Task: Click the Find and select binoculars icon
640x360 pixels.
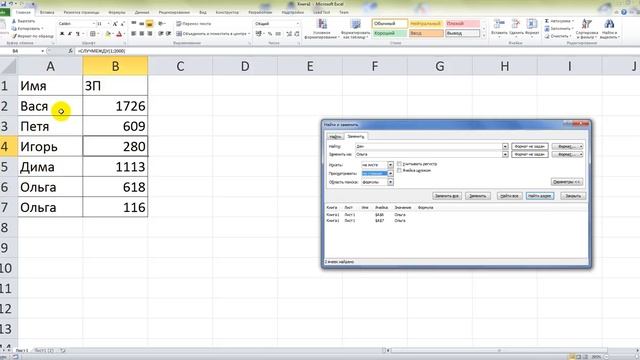Action: [609, 24]
